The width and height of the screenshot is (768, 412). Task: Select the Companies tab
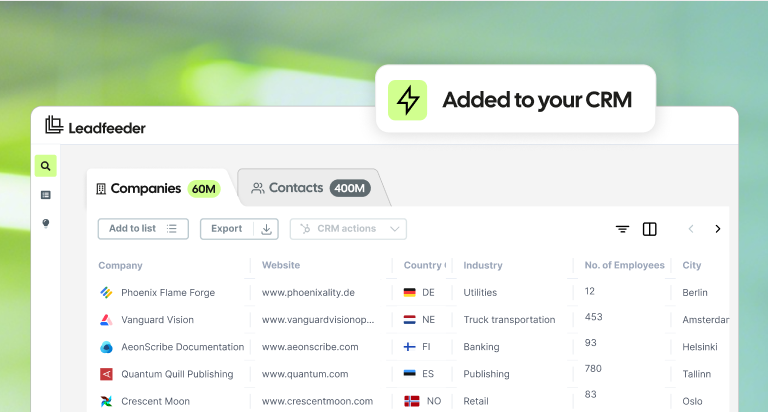click(158, 189)
